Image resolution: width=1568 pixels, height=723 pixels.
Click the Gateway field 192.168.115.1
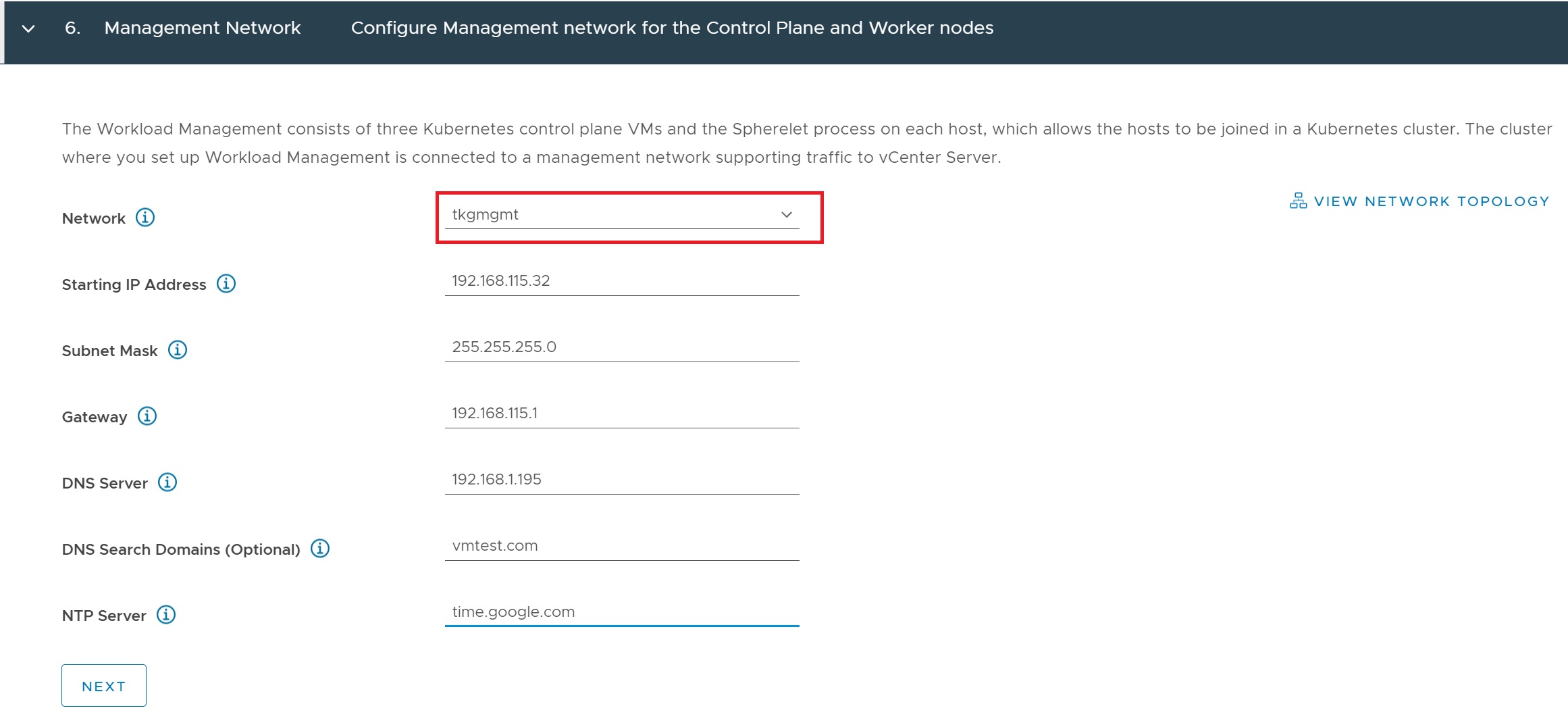(x=621, y=414)
